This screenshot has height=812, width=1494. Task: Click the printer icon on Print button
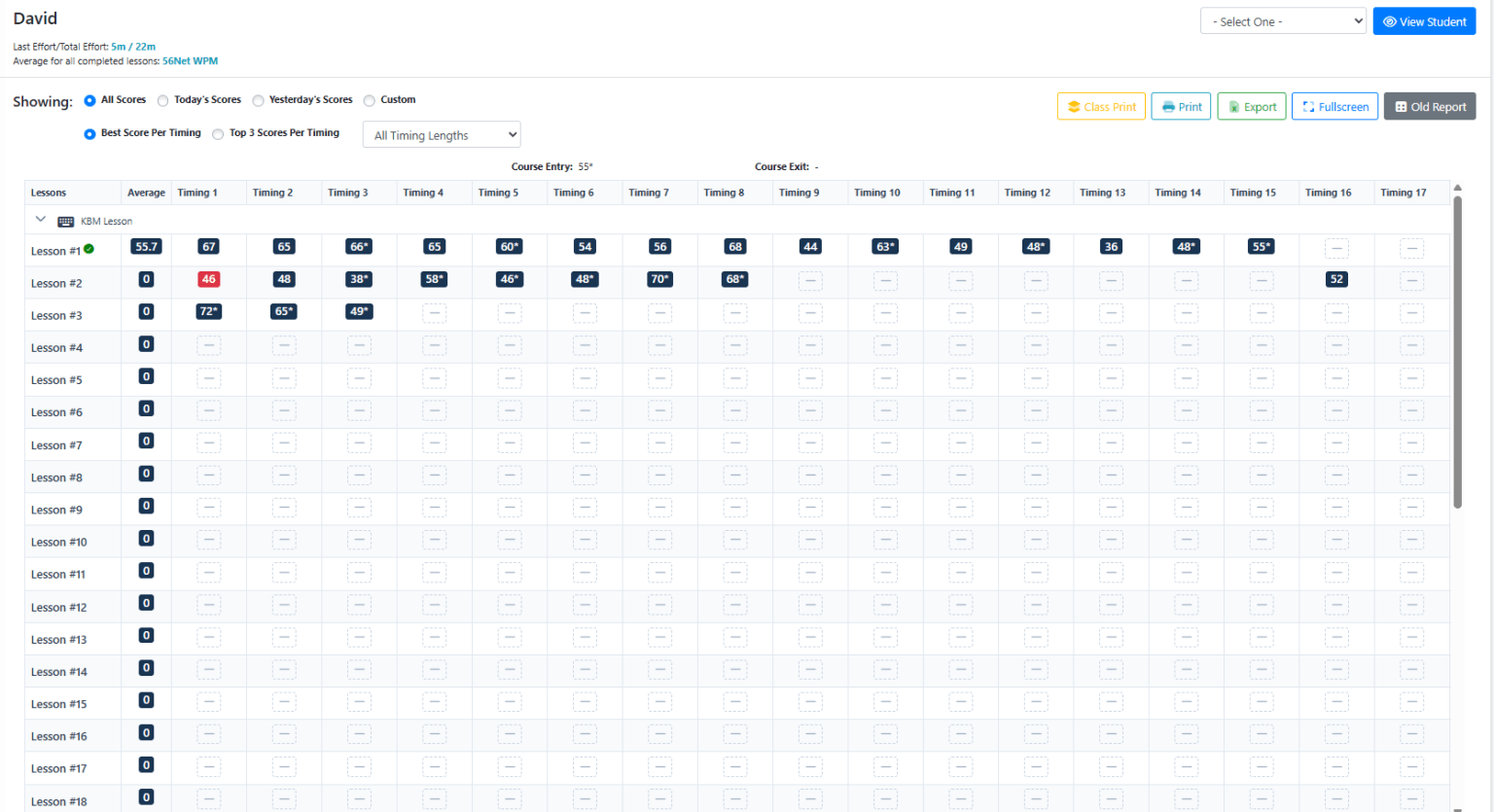coord(1168,107)
